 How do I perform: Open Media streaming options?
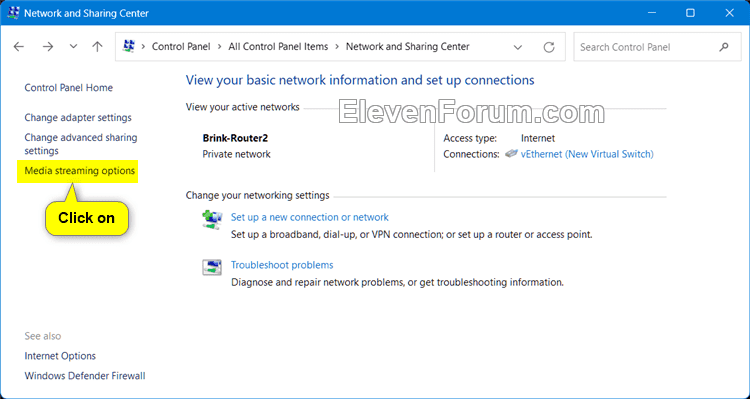coord(79,171)
